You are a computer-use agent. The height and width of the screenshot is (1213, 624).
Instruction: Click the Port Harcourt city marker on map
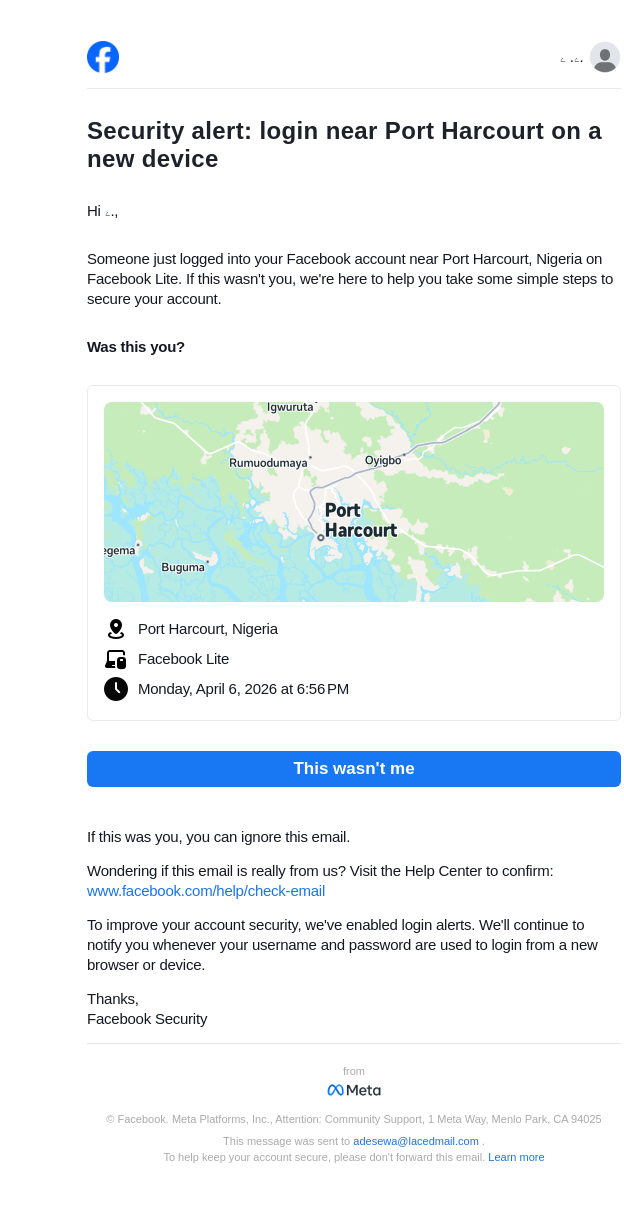click(321, 538)
